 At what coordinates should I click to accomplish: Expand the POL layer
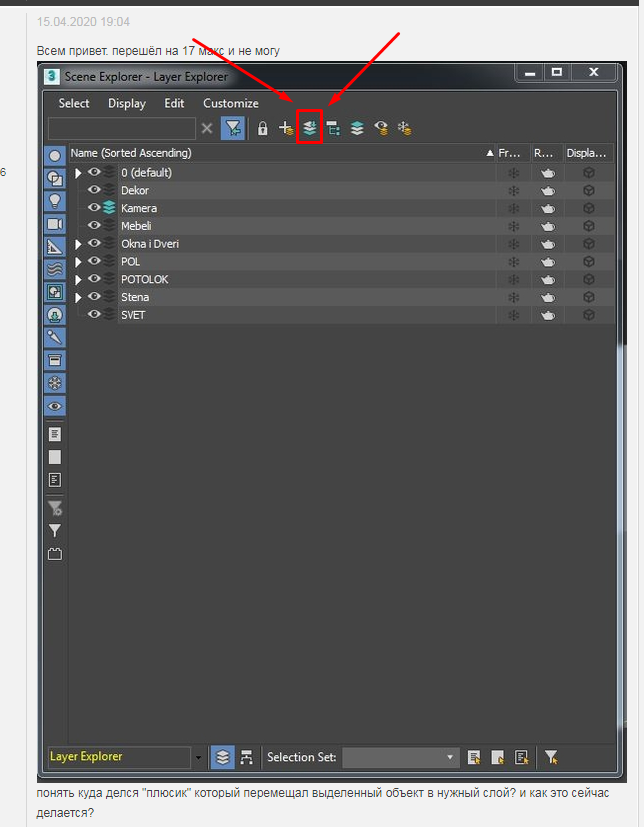pos(78,262)
